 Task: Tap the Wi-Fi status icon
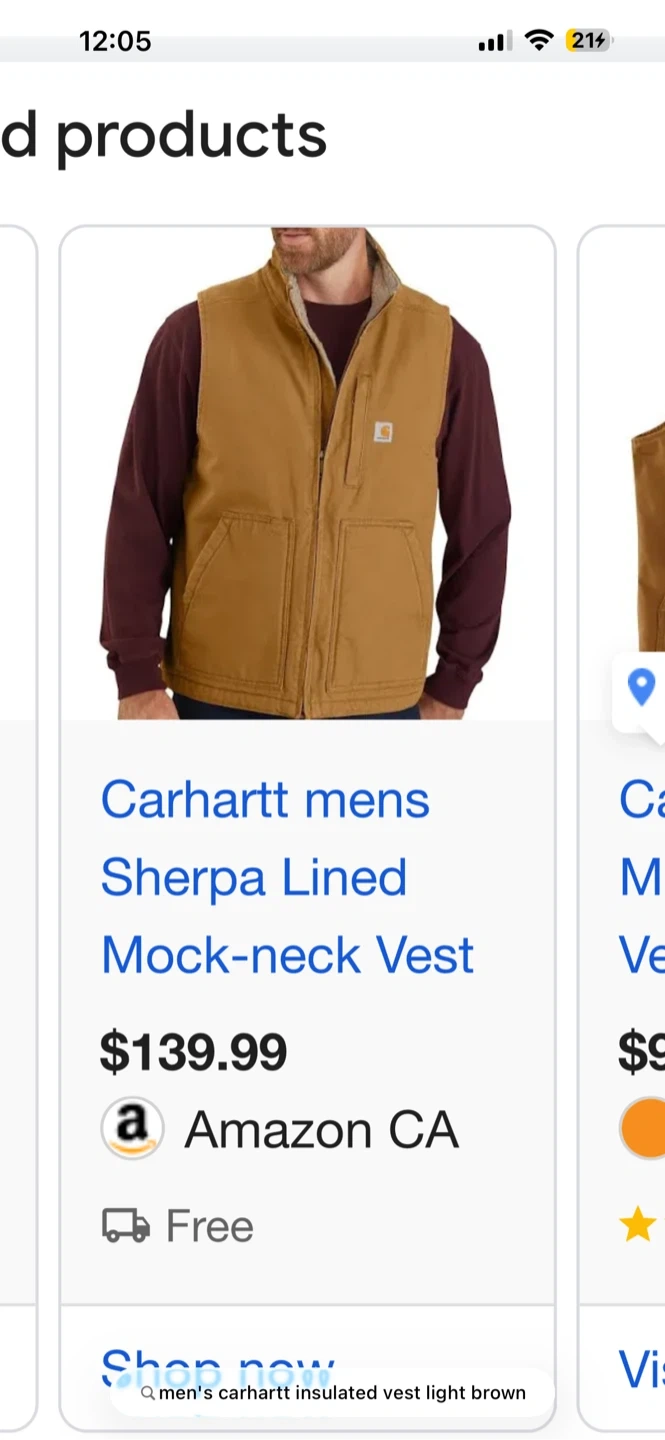540,41
